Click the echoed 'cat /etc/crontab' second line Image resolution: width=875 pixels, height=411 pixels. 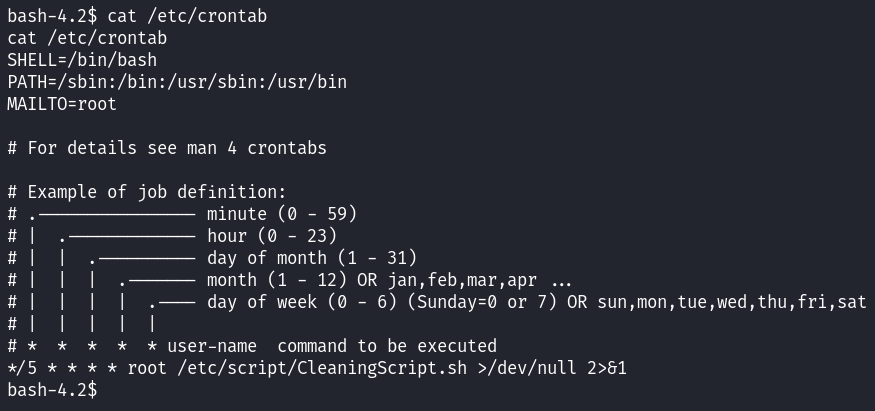pyautogui.click(x=87, y=38)
